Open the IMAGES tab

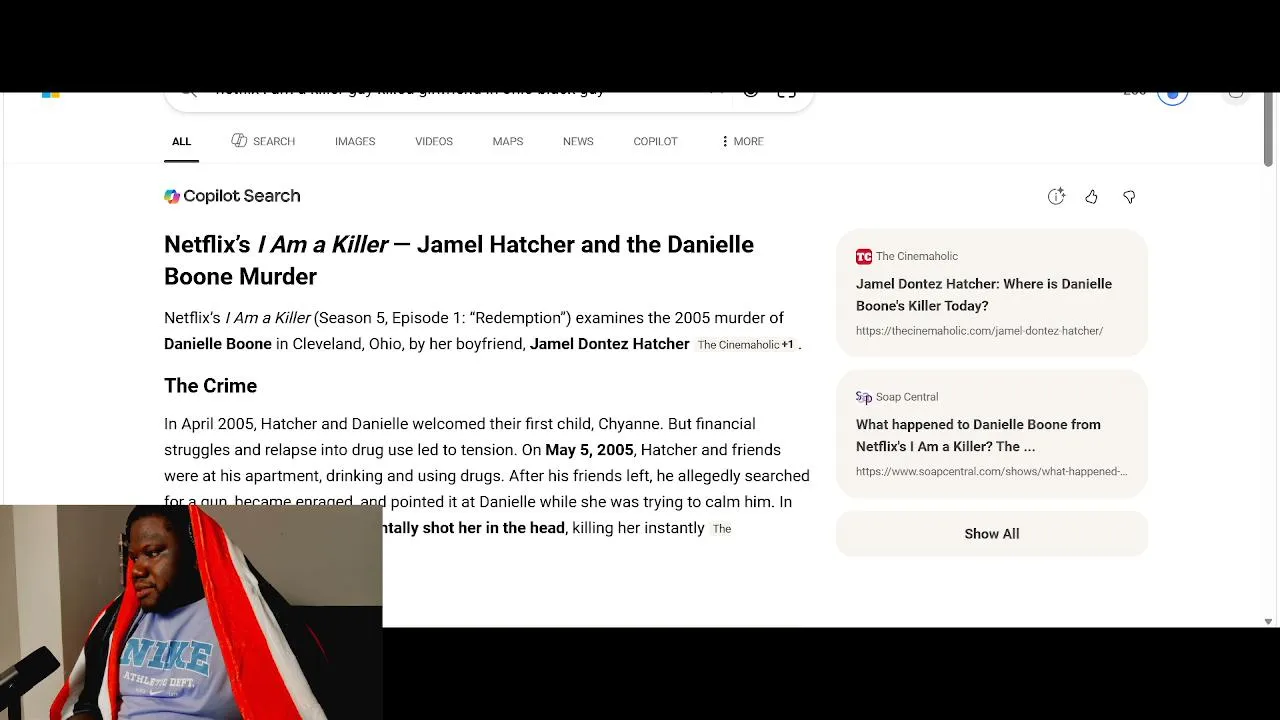(355, 141)
